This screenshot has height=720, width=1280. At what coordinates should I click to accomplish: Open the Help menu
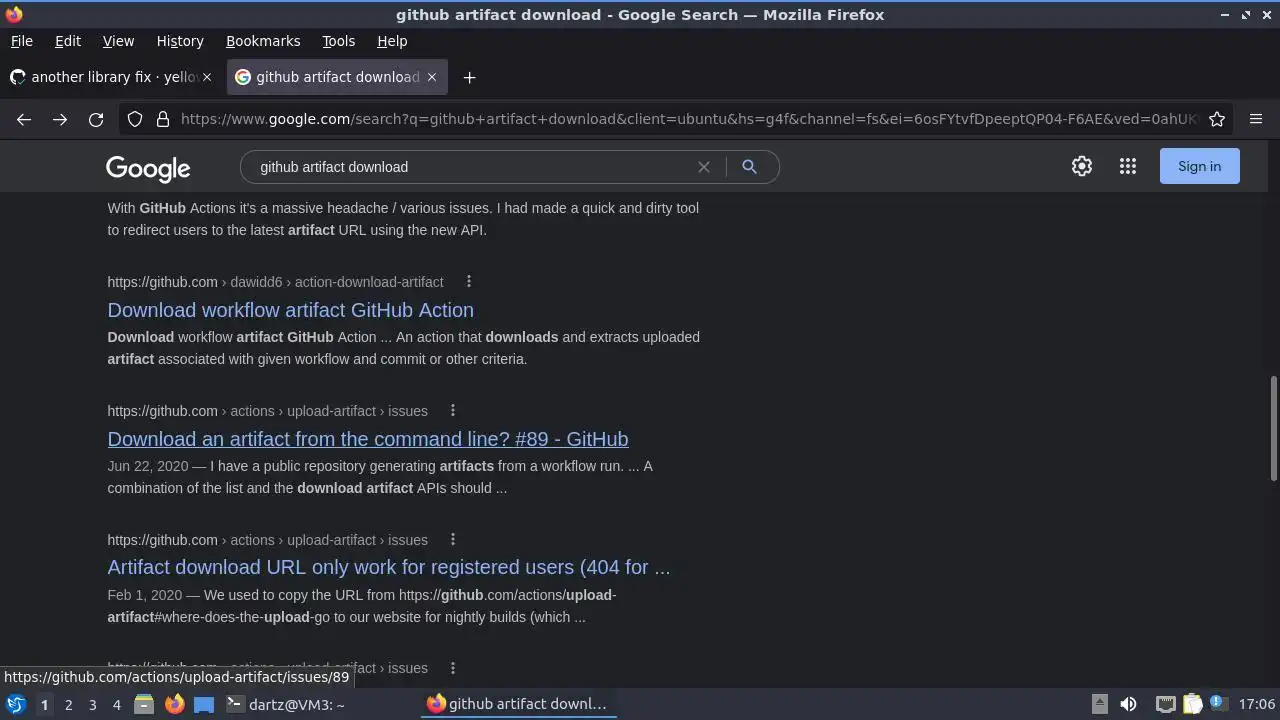[x=392, y=41]
